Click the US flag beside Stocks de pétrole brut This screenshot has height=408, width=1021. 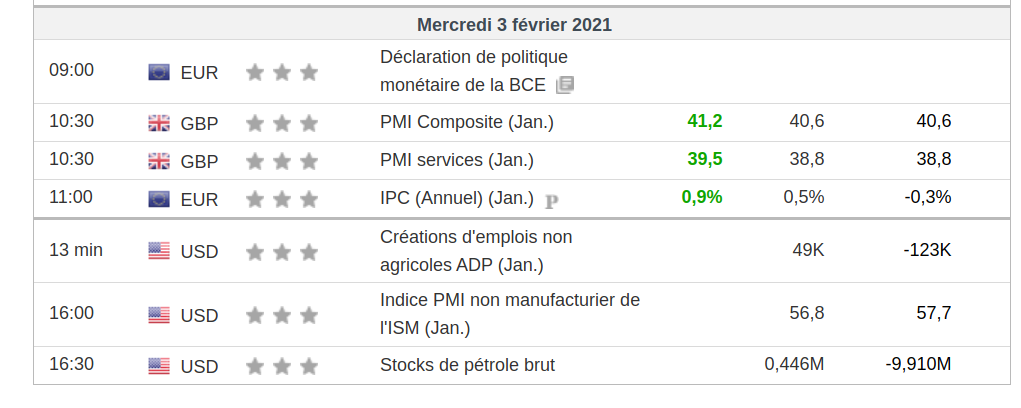click(159, 366)
